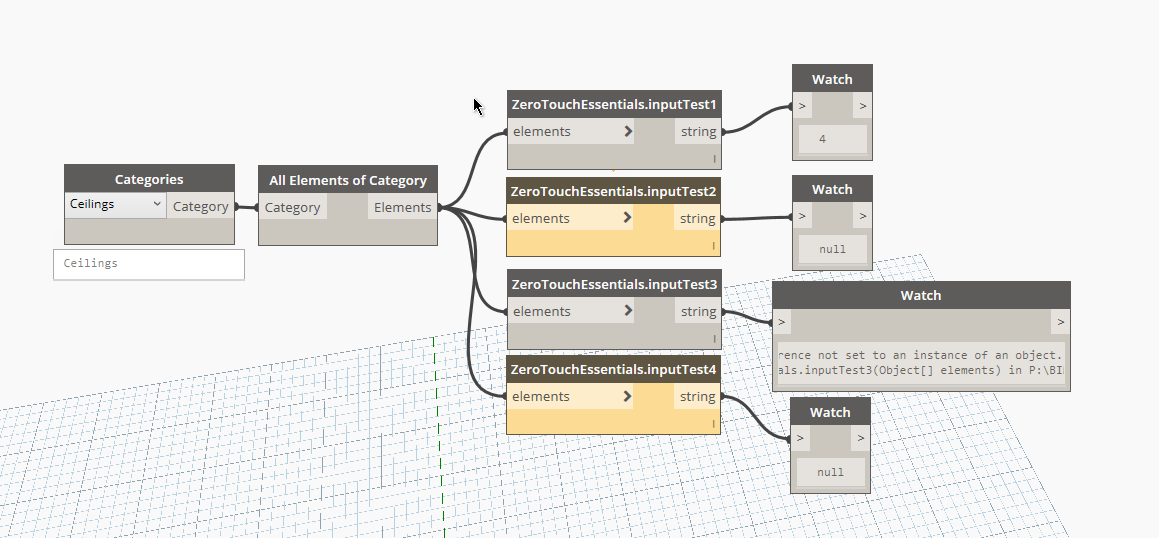This screenshot has width=1159, height=538.
Task: Click the chevron beside elements on inputTest3
Action: click(628, 311)
